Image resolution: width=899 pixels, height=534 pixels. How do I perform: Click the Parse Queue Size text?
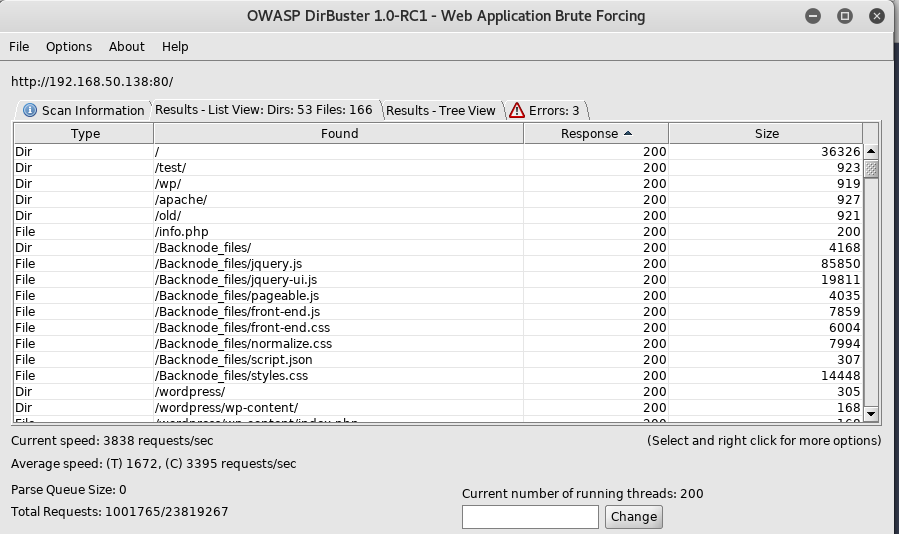pos(69,490)
